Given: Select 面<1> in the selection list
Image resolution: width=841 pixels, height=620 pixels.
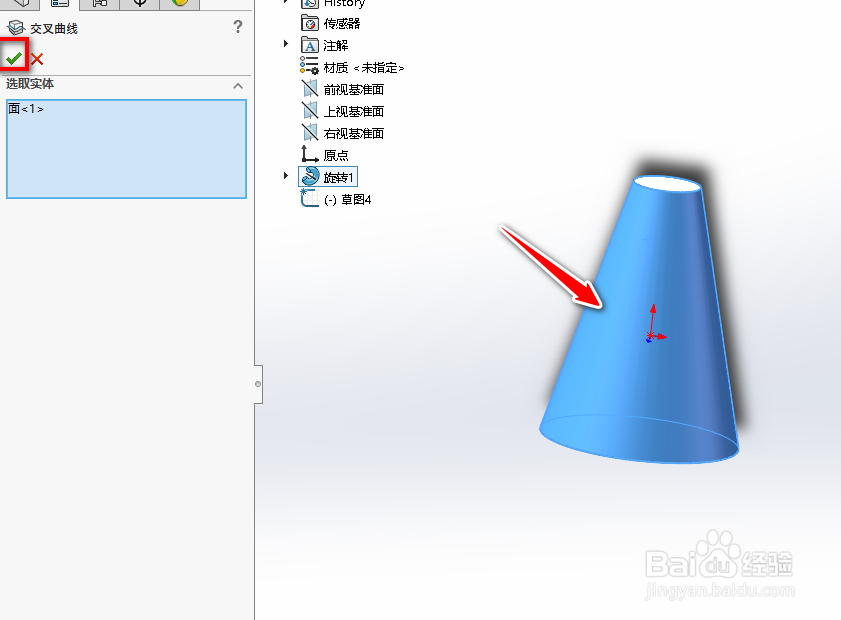Looking at the screenshot, I should 26,109.
